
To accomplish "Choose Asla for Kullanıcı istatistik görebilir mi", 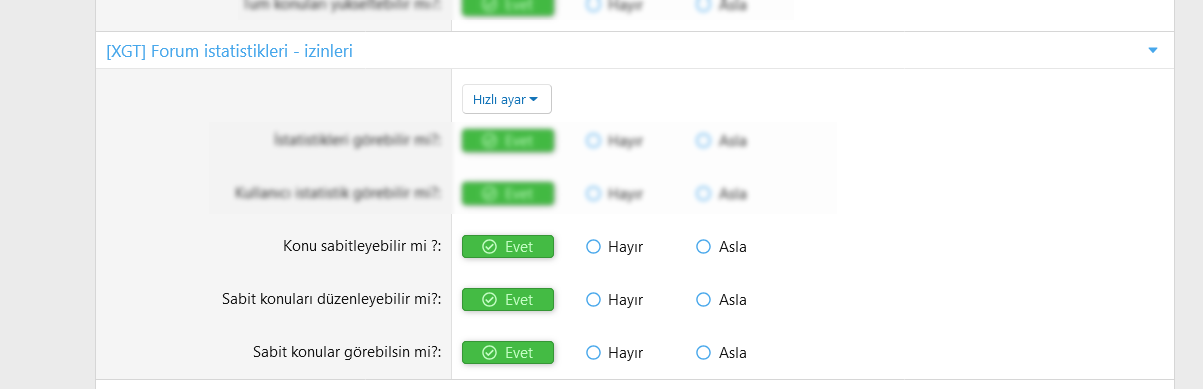I will (721, 193).
